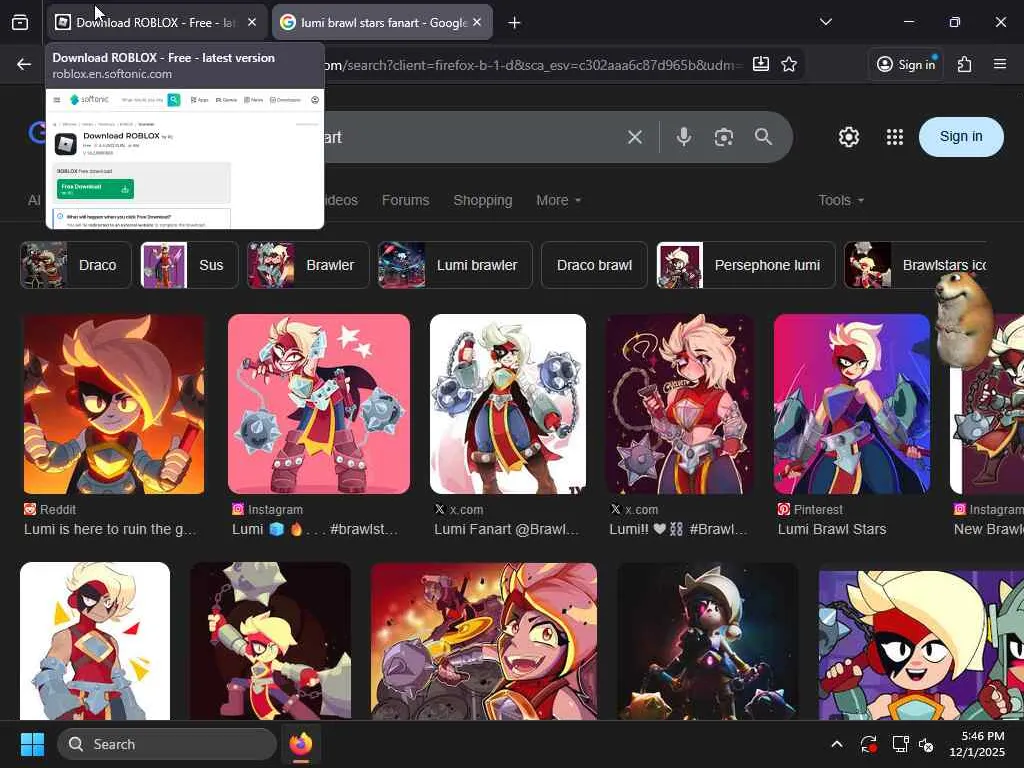Screen dimensions: 1024x768
Task: Select the Sus suggestion chip
Action: [x=189, y=265]
